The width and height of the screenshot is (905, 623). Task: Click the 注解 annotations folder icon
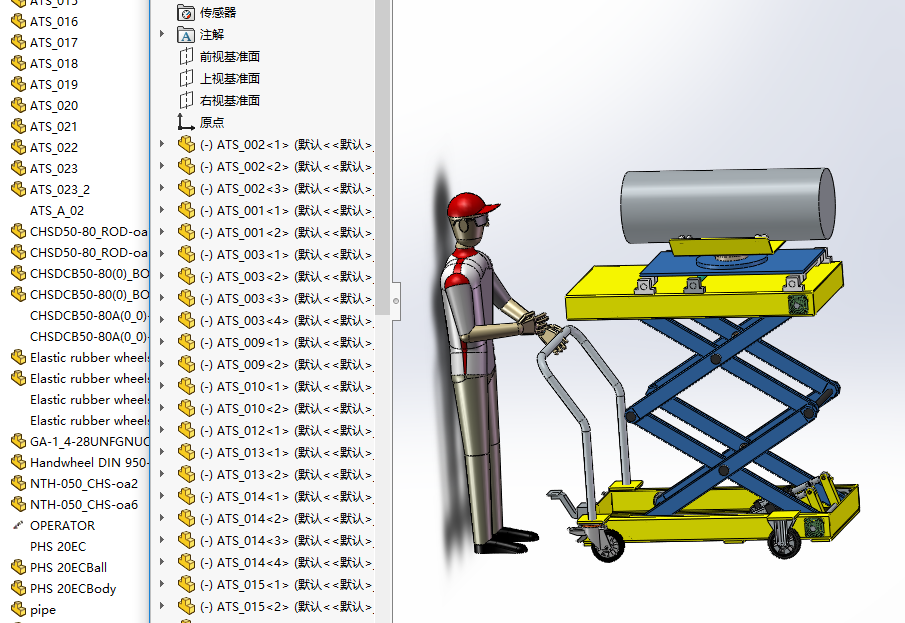tap(186, 35)
